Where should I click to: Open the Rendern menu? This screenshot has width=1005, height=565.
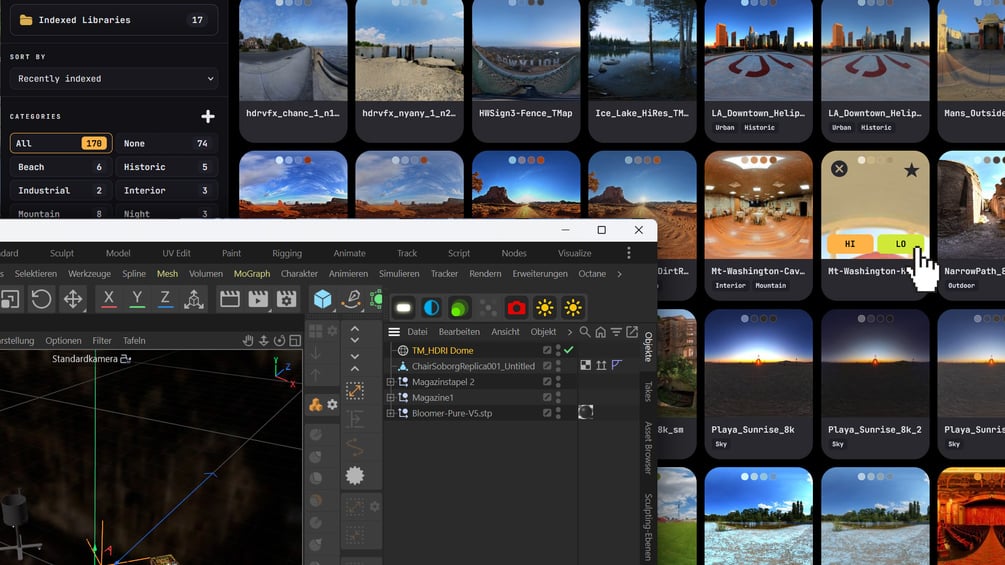coord(485,274)
